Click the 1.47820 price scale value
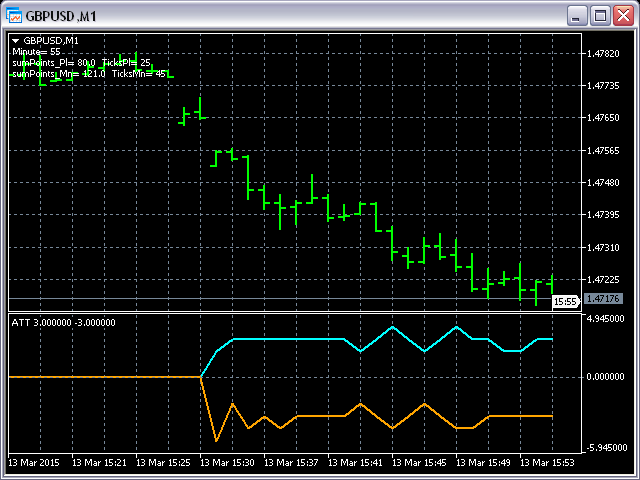This screenshot has width=640, height=480. coord(604,54)
